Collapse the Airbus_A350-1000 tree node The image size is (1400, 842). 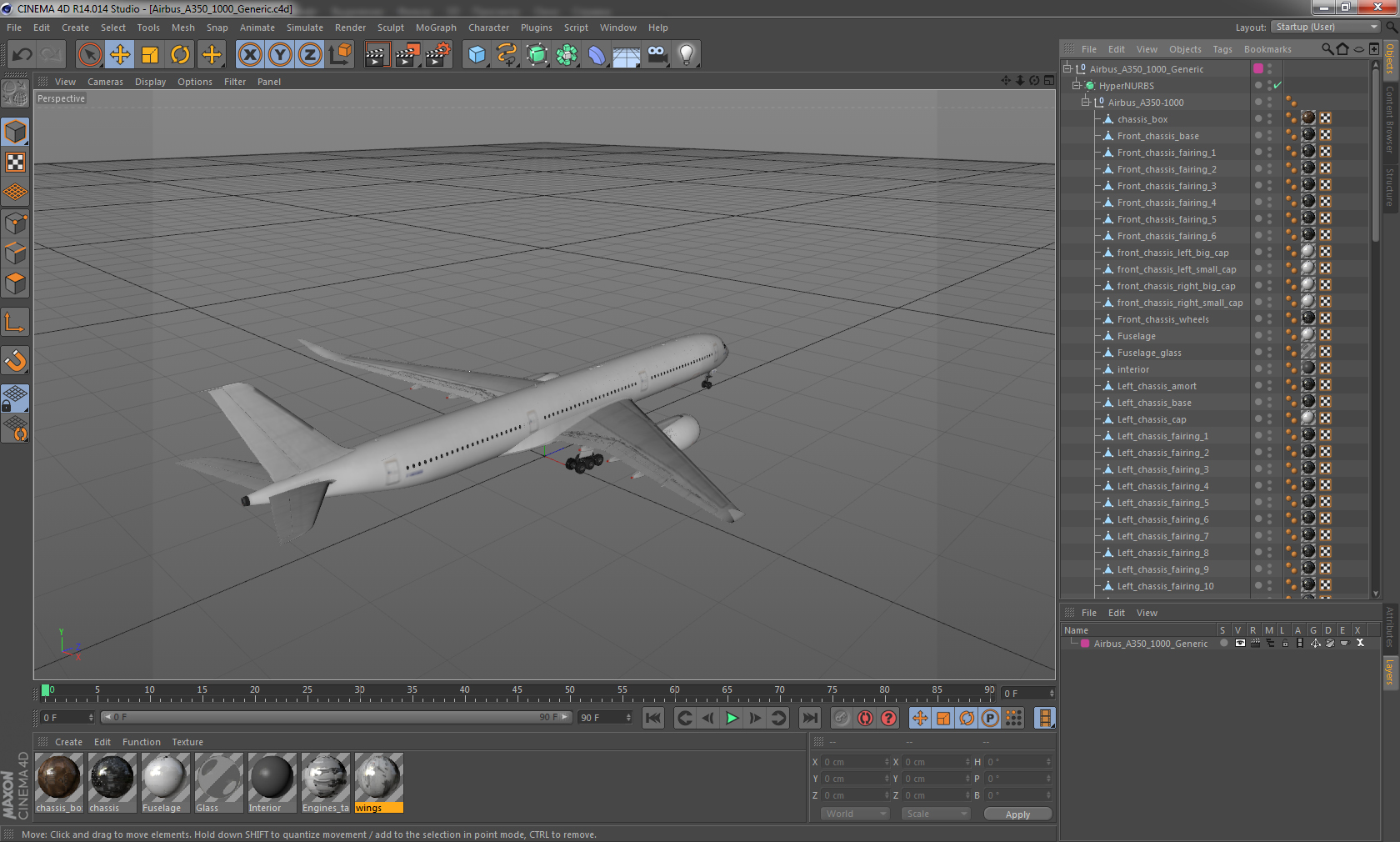[x=1086, y=102]
